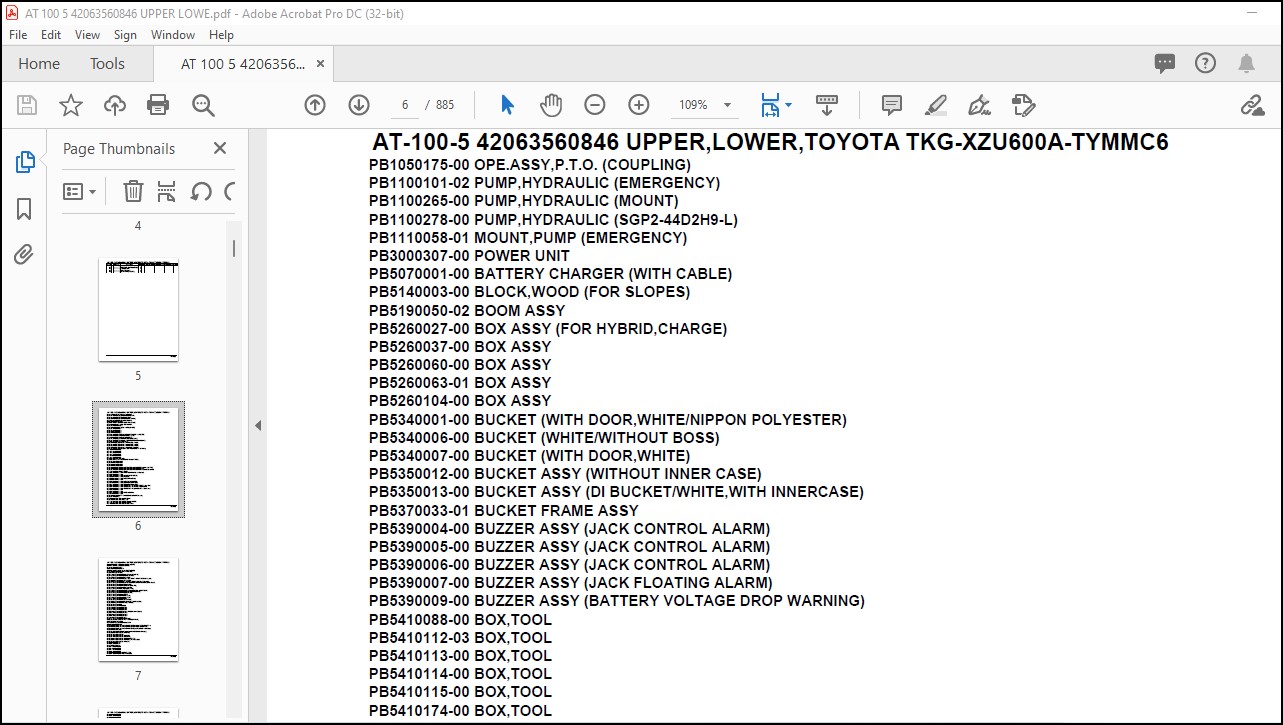Switch to the Home tab
This screenshot has height=725, width=1283.
pyautogui.click(x=39, y=63)
